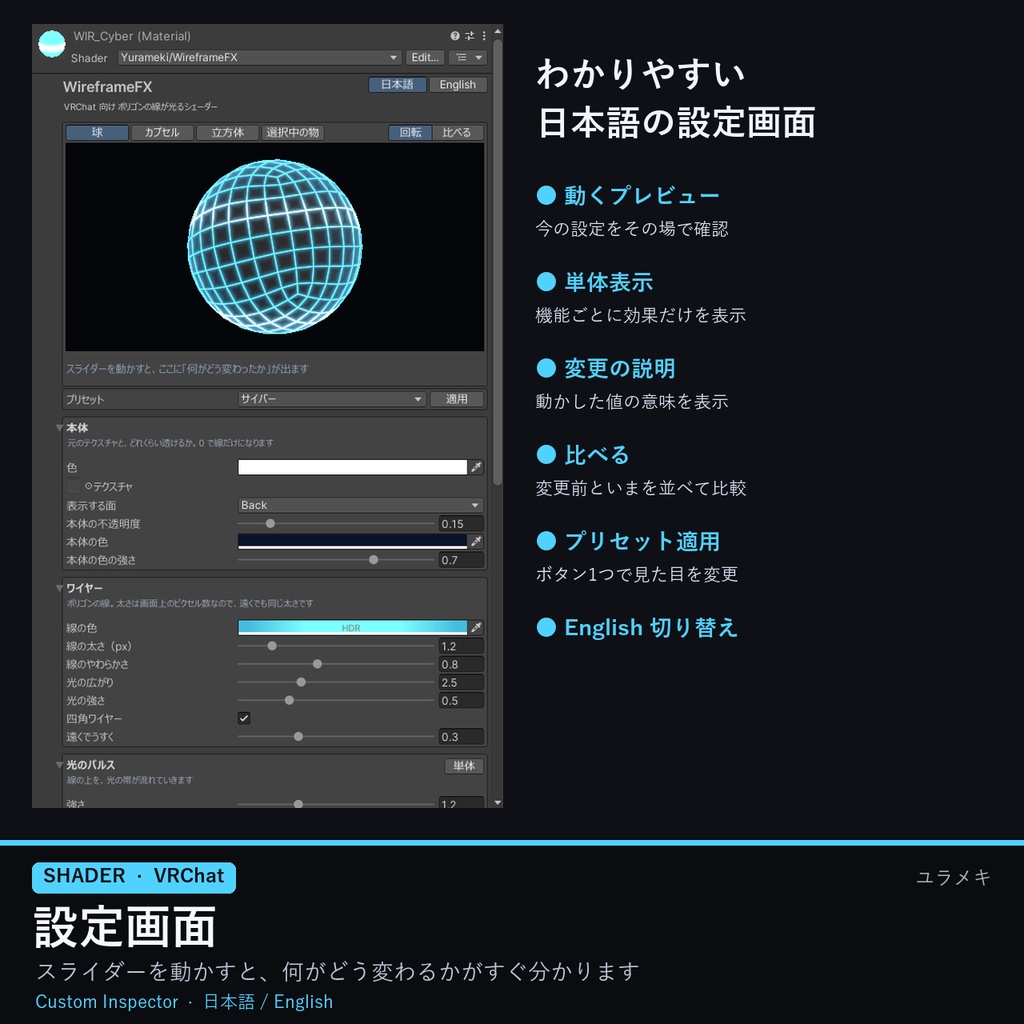Click the WireframeFX heading text
The image size is (1024, 1024).
pos(108,87)
